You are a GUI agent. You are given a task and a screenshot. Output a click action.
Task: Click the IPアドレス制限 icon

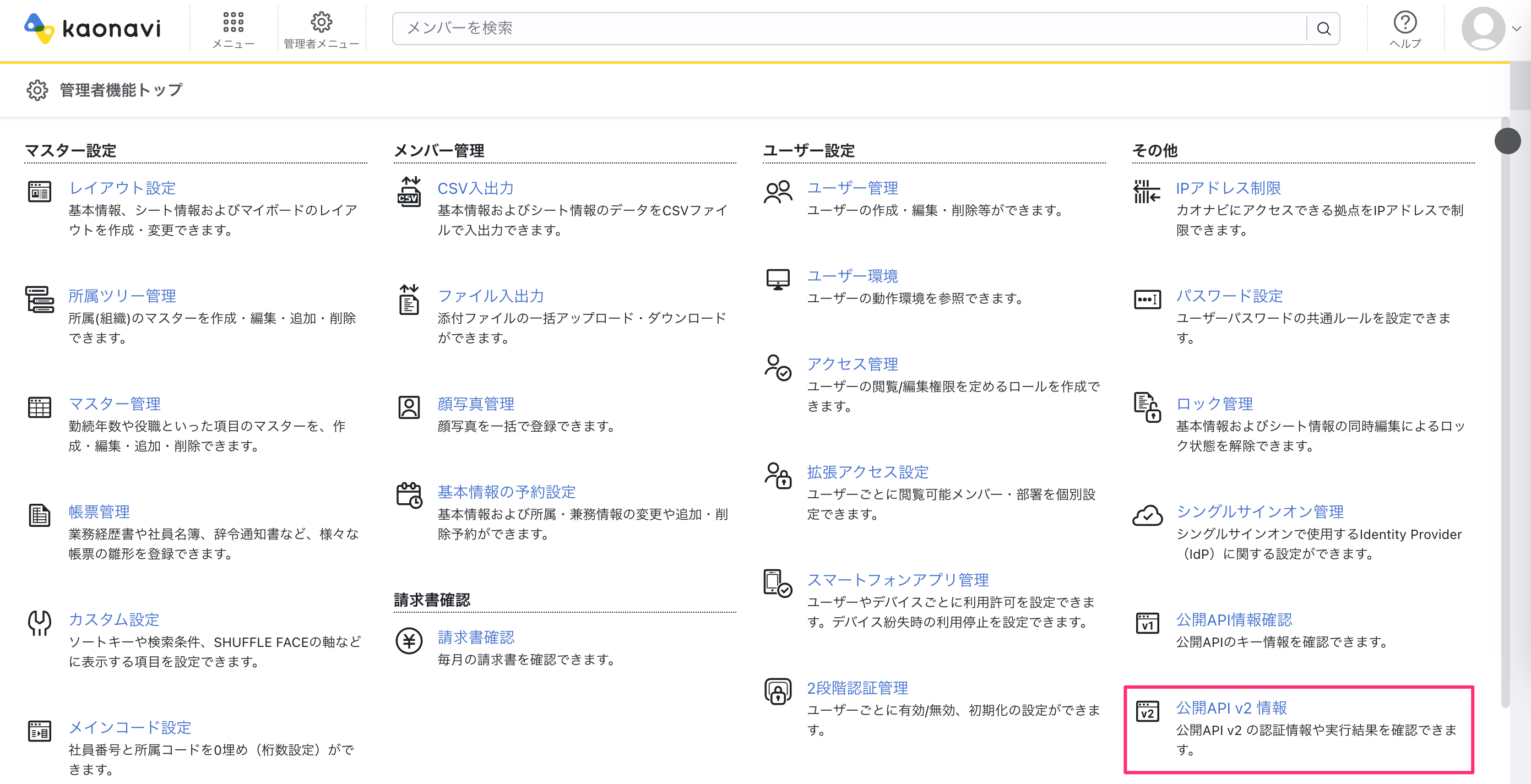(1147, 191)
